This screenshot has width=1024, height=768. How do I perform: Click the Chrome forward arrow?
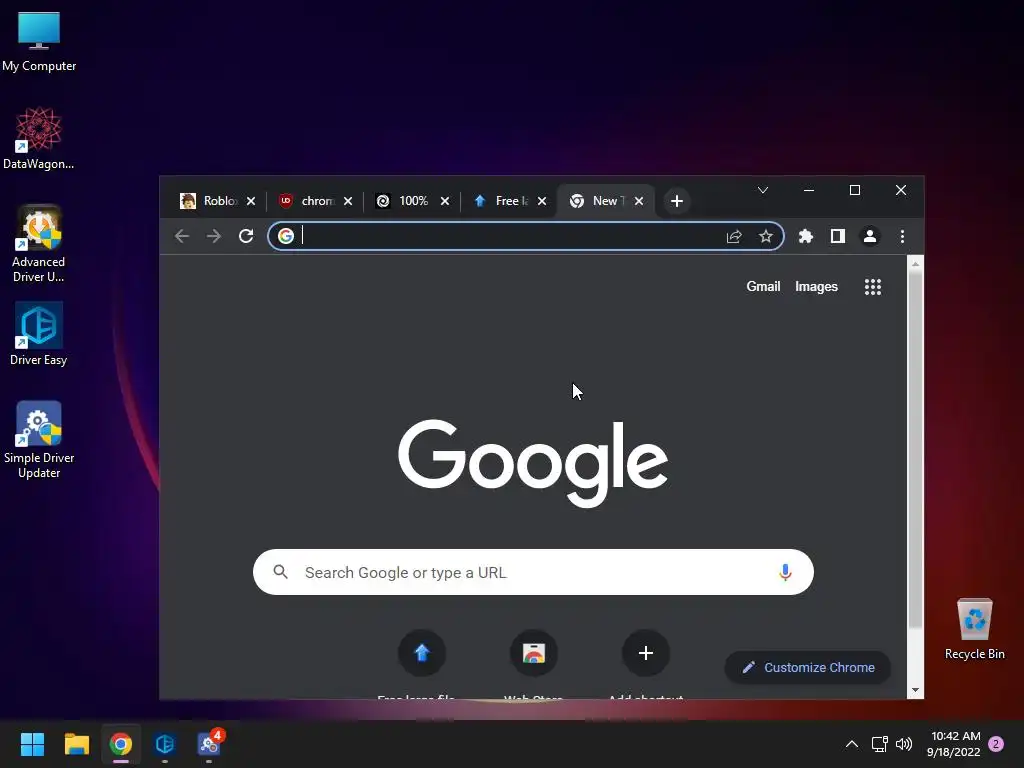click(x=214, y=236)
